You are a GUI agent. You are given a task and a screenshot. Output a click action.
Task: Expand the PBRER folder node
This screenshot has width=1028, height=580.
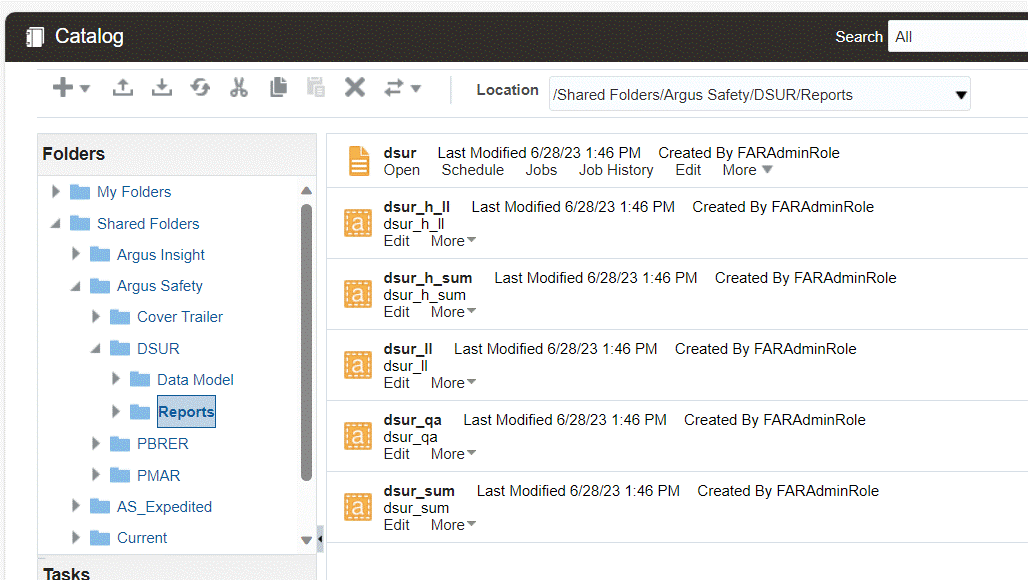pos(96,443)
